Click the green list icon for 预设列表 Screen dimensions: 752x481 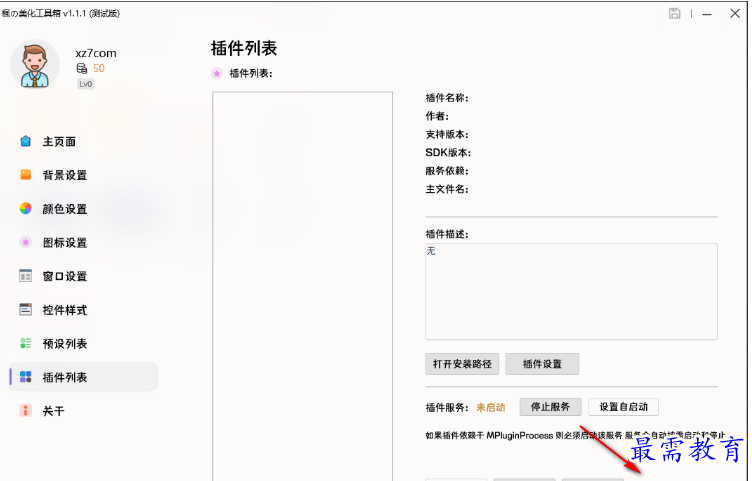[x=25, y=343]
